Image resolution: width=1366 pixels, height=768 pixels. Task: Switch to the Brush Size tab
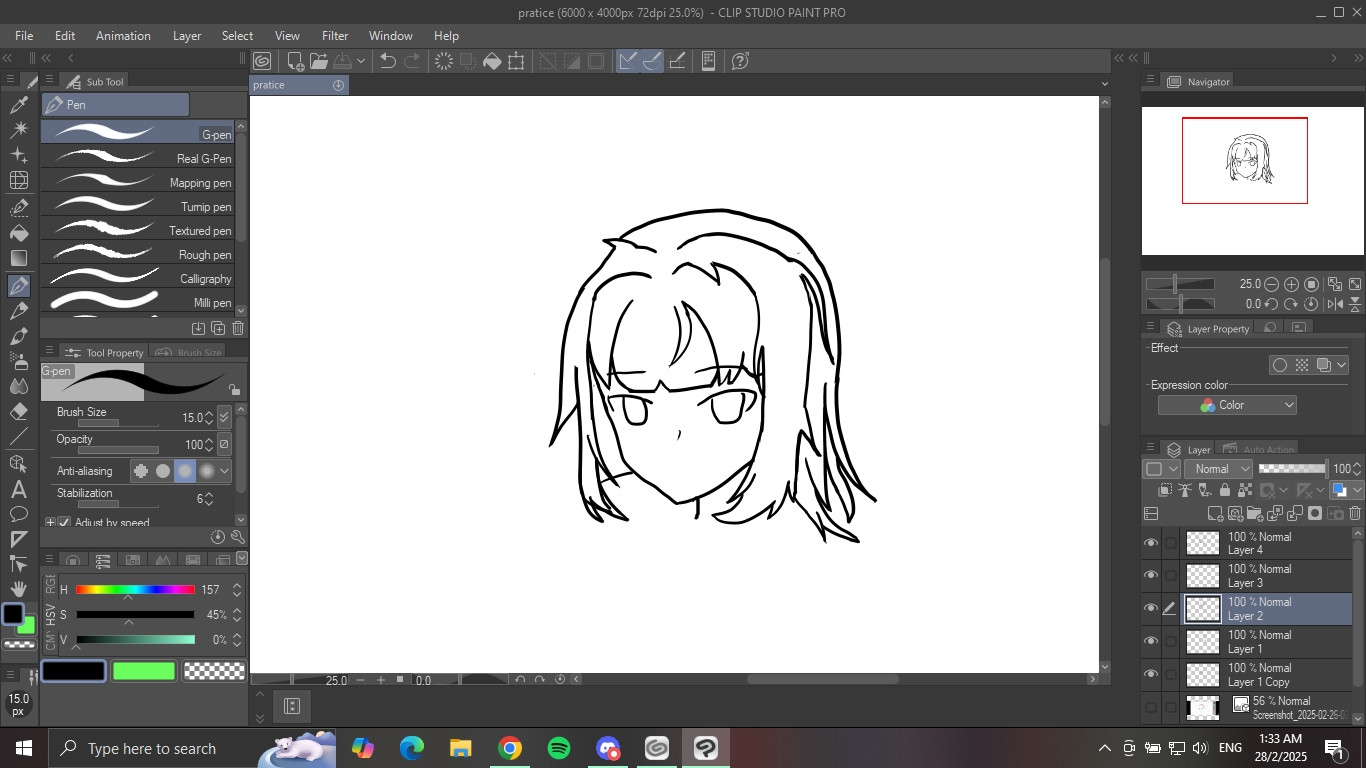click(x=189, y=352)
